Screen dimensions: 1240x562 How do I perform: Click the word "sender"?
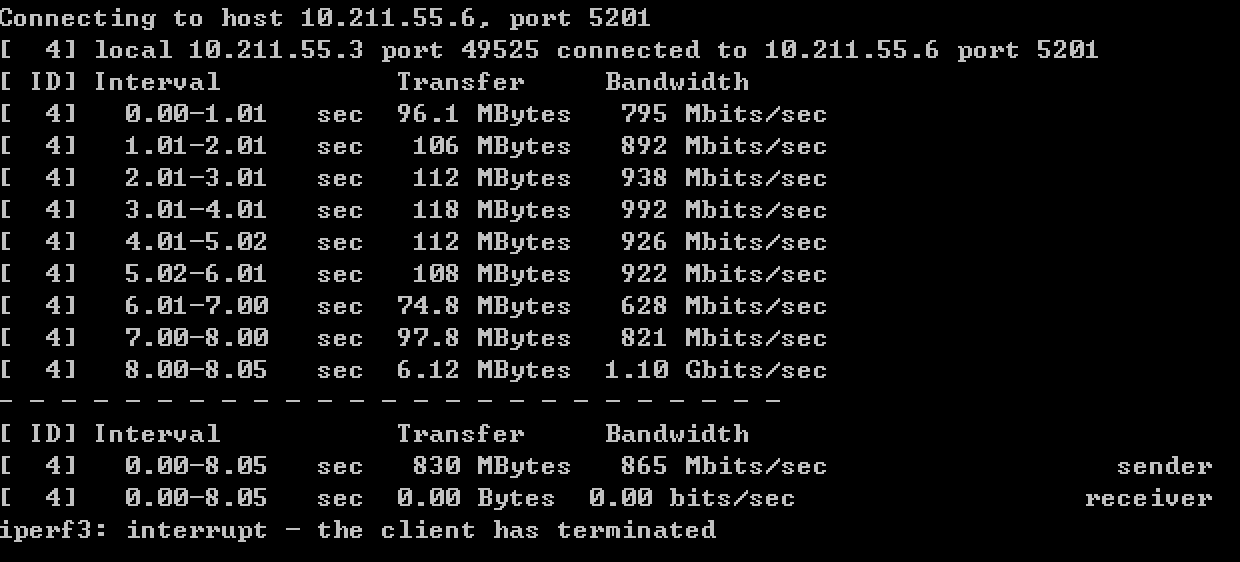tap(1164, 466)
